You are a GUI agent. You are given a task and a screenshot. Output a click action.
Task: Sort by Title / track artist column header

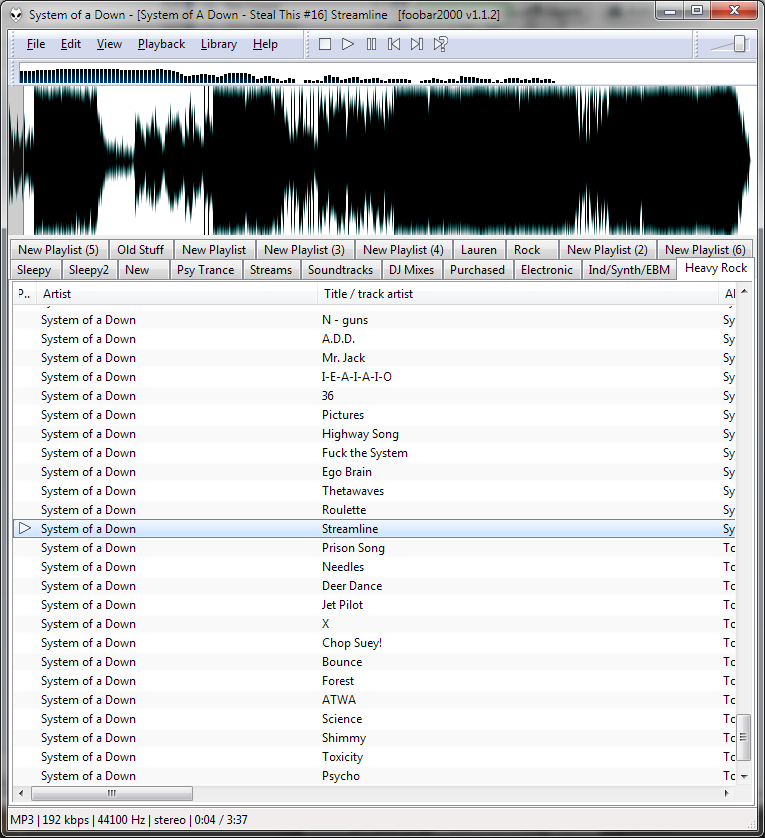[x=518, y=294]
